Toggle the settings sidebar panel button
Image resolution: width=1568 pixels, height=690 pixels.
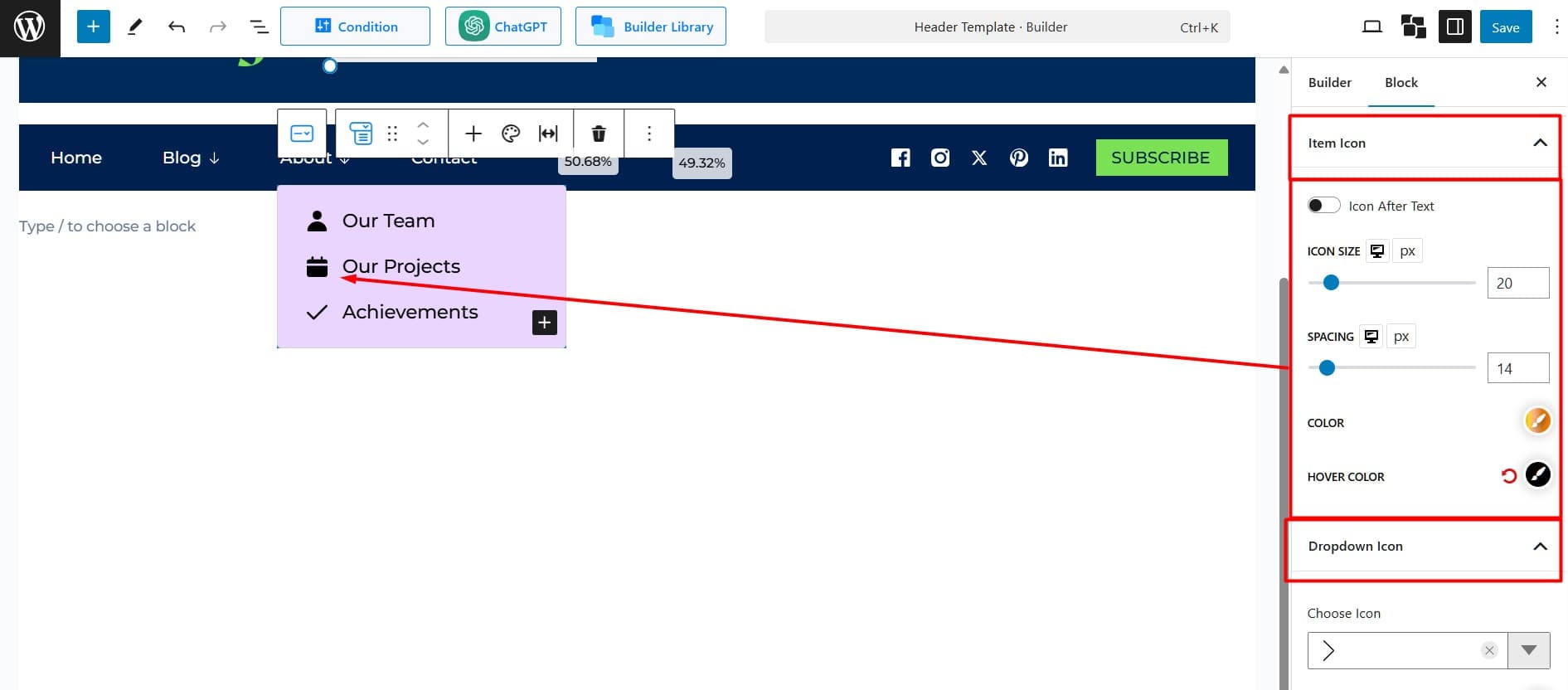1454,27
